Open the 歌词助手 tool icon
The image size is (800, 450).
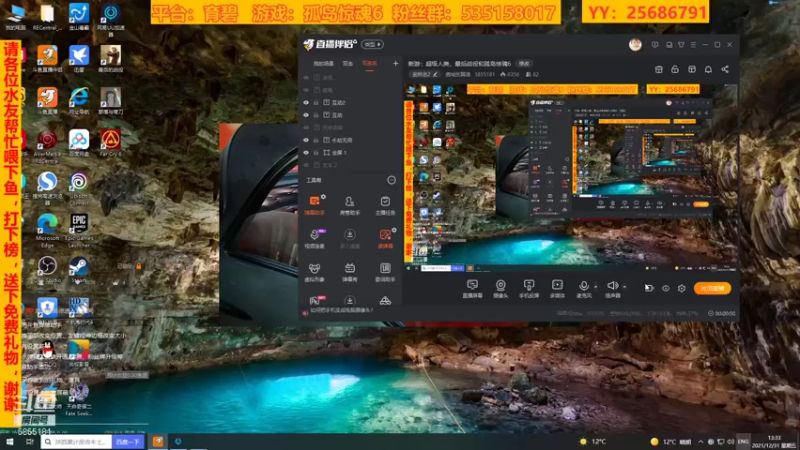385,271
